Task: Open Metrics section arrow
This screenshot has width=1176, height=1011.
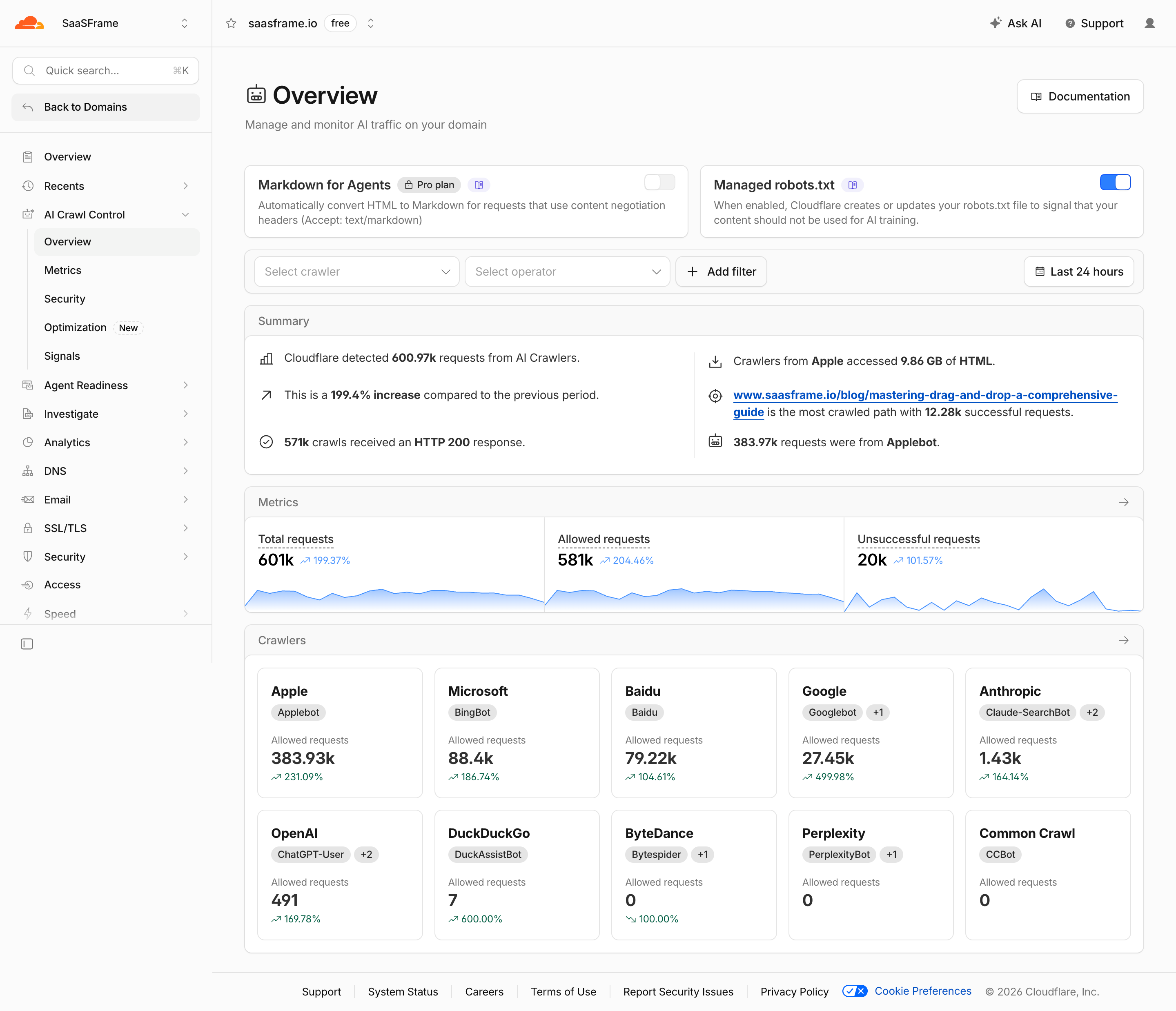Action: click(1123, 502)
